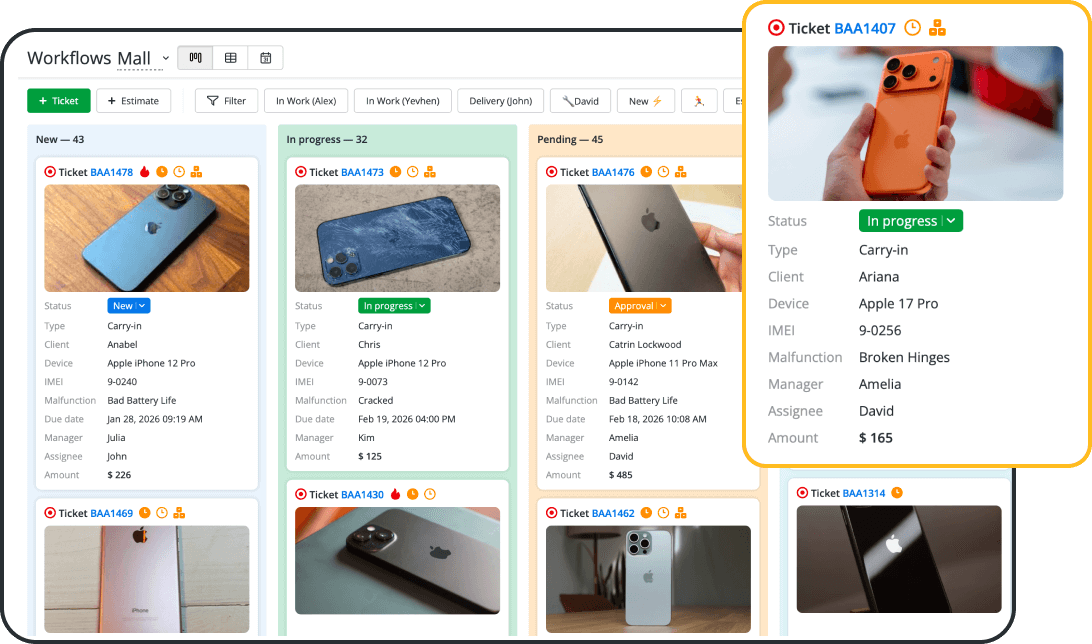Click the Estimate button
1092x644 pixels.
click(134, 100)
